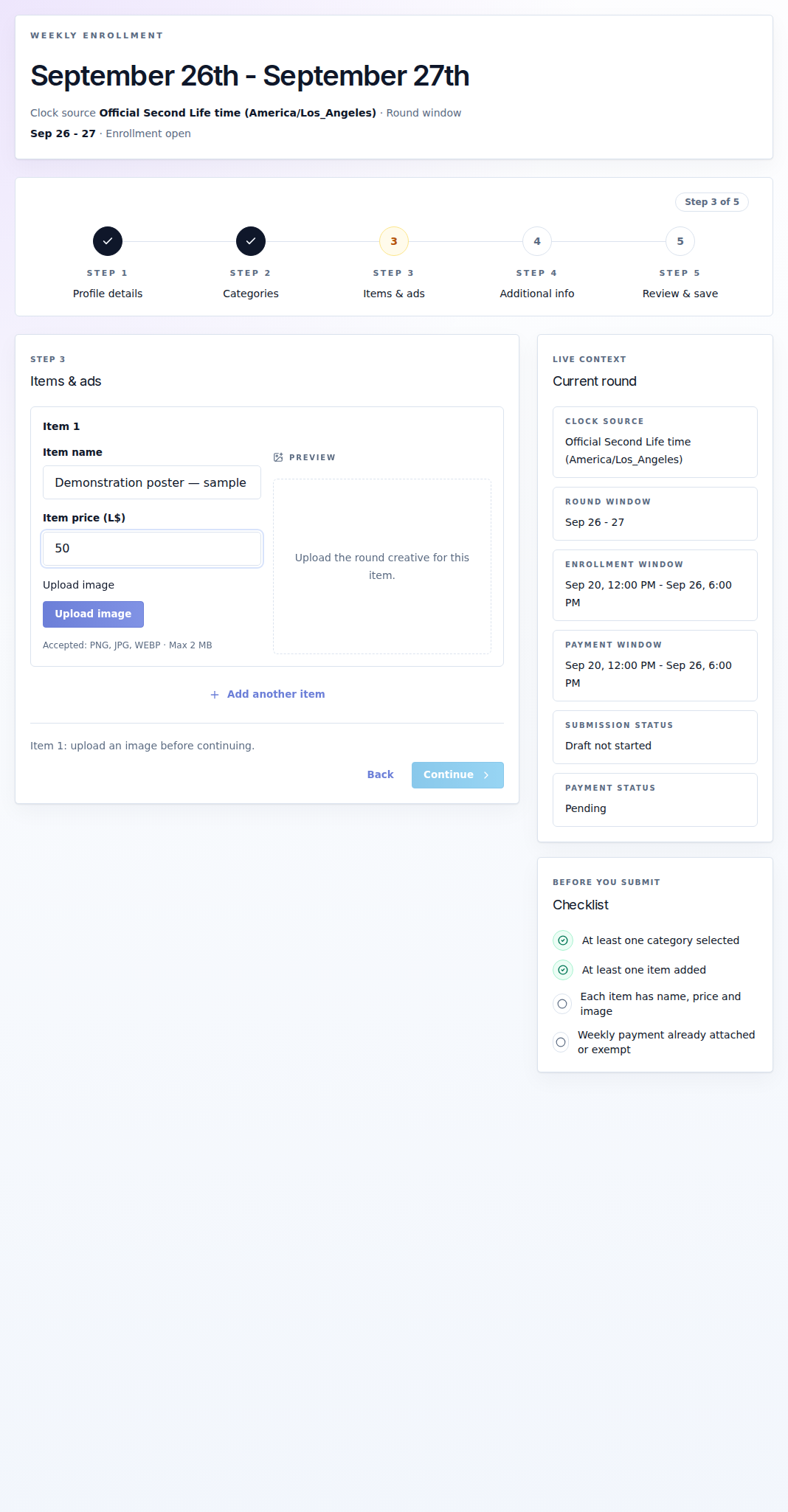Viewport: 788px width, 1512px height.
Task: Open the Review & save step label
Action: click(680, 294)
